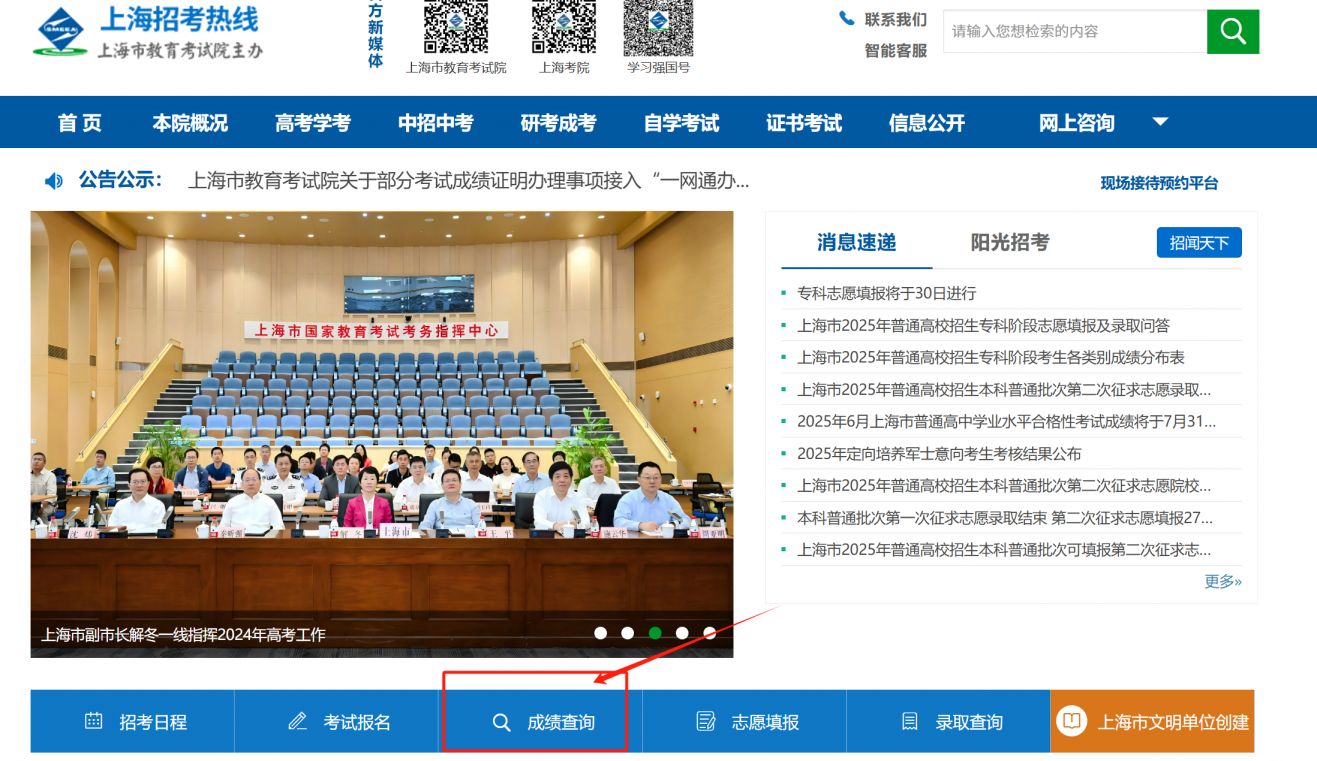This screenshot has width=1317, height=761.
Task: Expand the navigation bar dropdown arrow
Action: tap(1160, 122)
